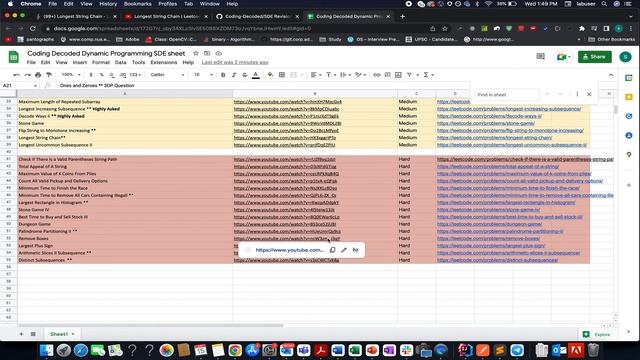This screenshot has width=640, height=360.
Task: Remove link in the link popup
Action: click(355, 250)
